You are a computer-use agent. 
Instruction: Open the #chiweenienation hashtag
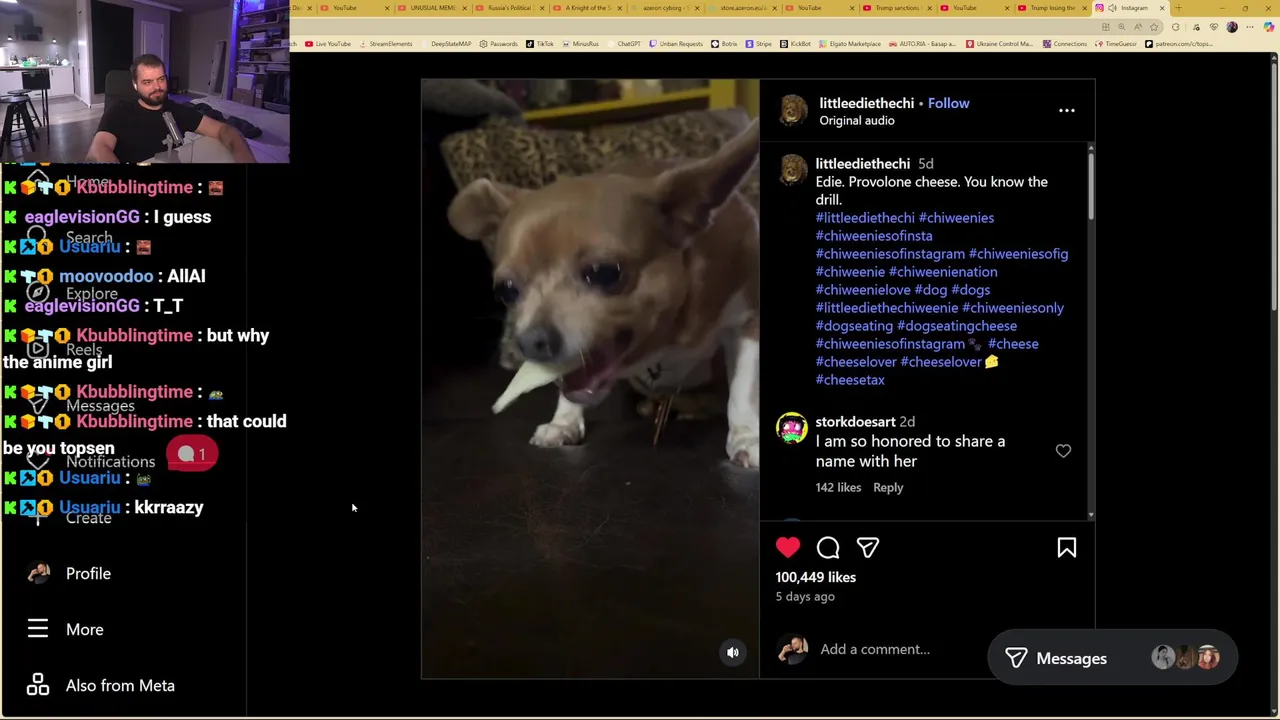(x=943, y=272)
